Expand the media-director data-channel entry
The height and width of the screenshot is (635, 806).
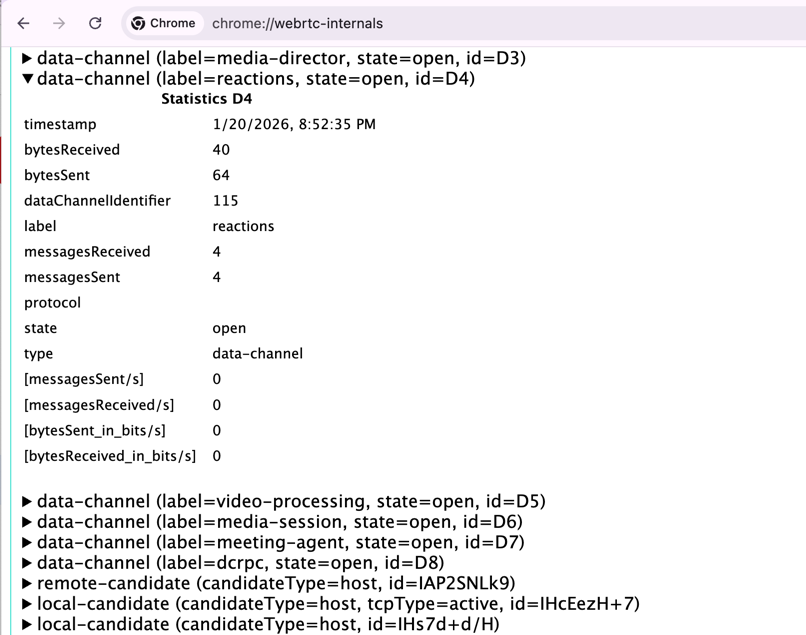pyautogui.click(x=27, y=58)
